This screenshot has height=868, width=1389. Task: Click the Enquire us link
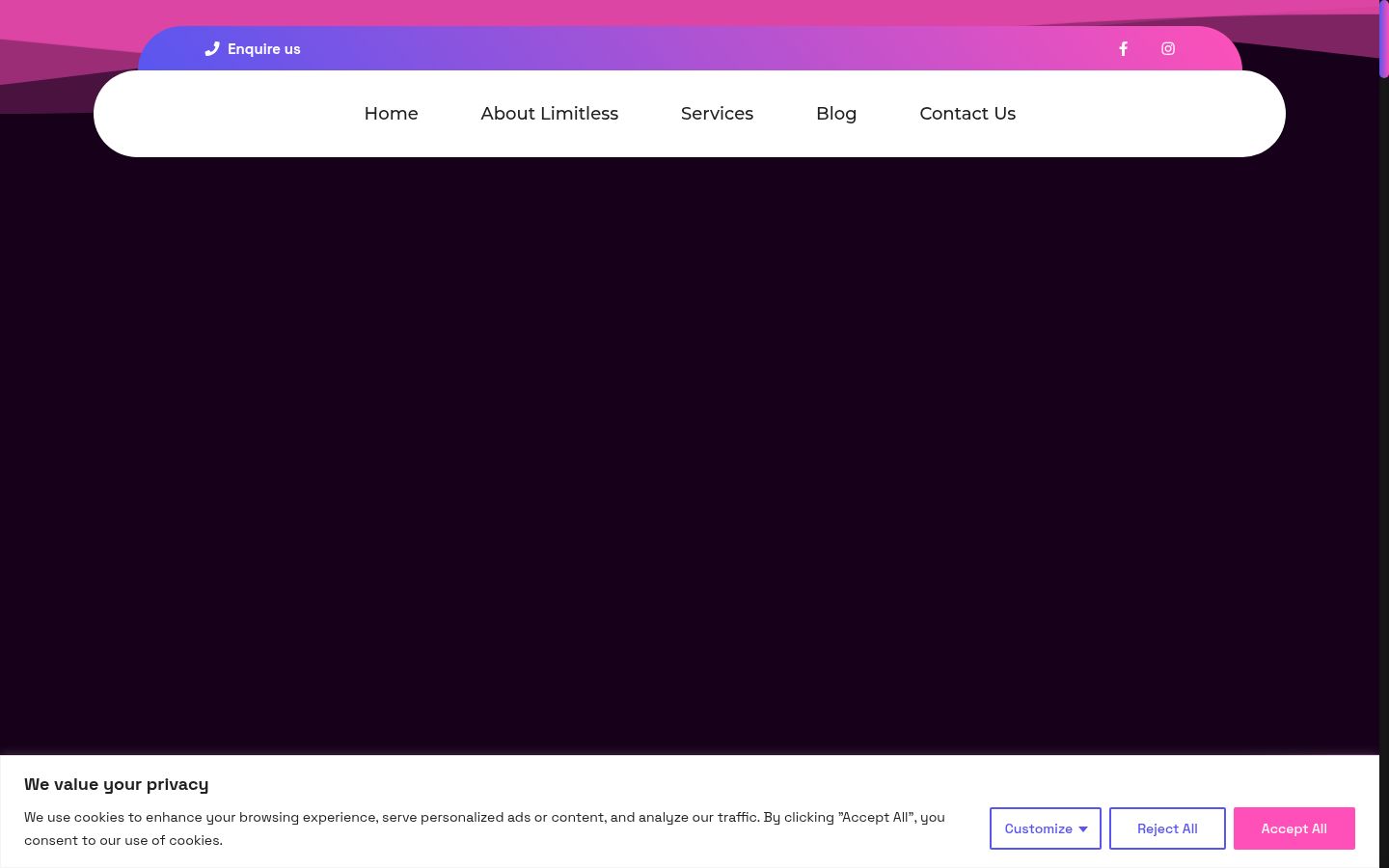coord(263,49)
